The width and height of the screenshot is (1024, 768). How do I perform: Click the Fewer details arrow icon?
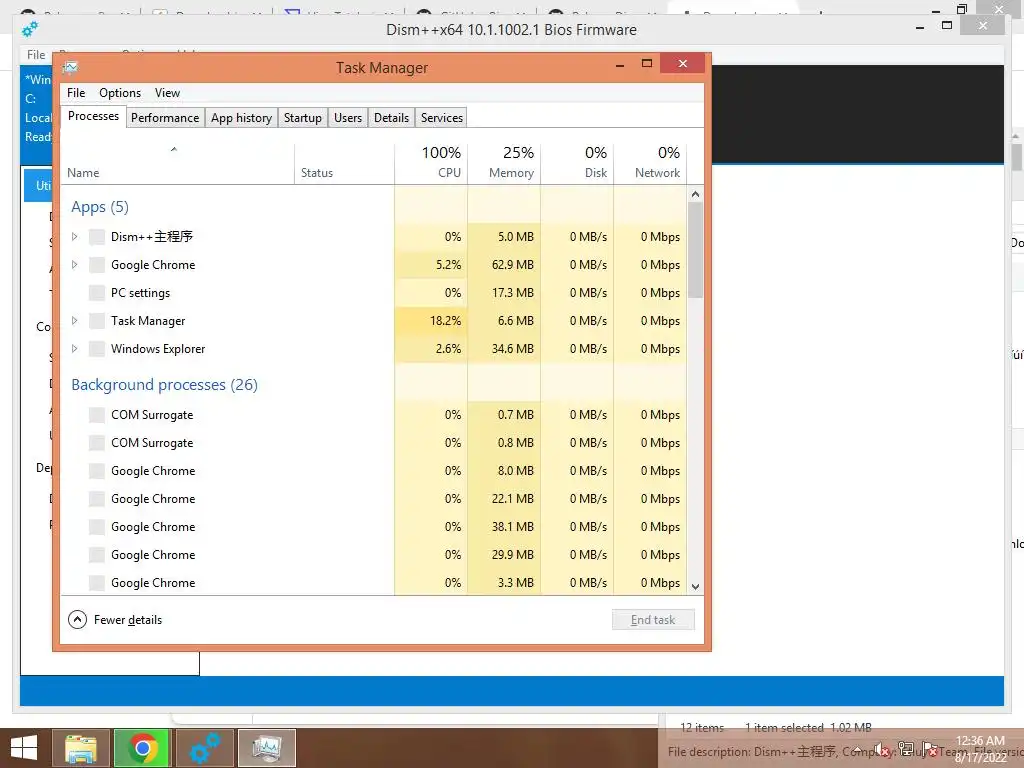[77, 620]
